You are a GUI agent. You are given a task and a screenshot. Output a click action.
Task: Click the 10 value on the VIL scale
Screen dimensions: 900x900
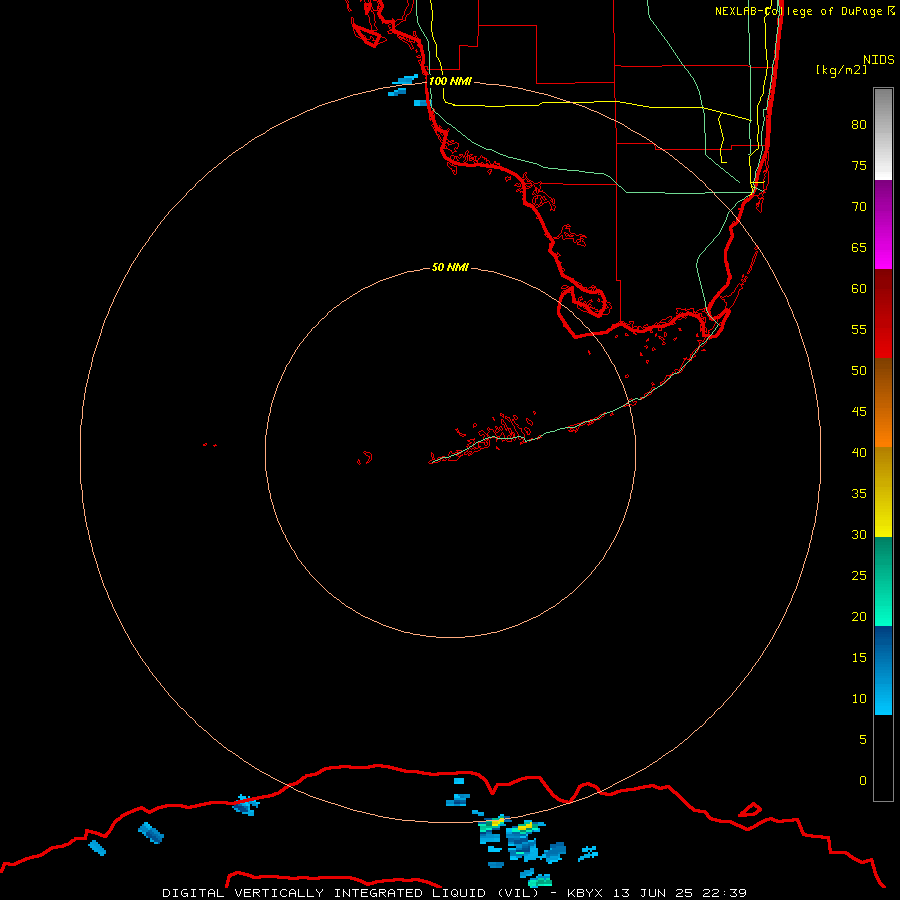(x=859, y=699)
